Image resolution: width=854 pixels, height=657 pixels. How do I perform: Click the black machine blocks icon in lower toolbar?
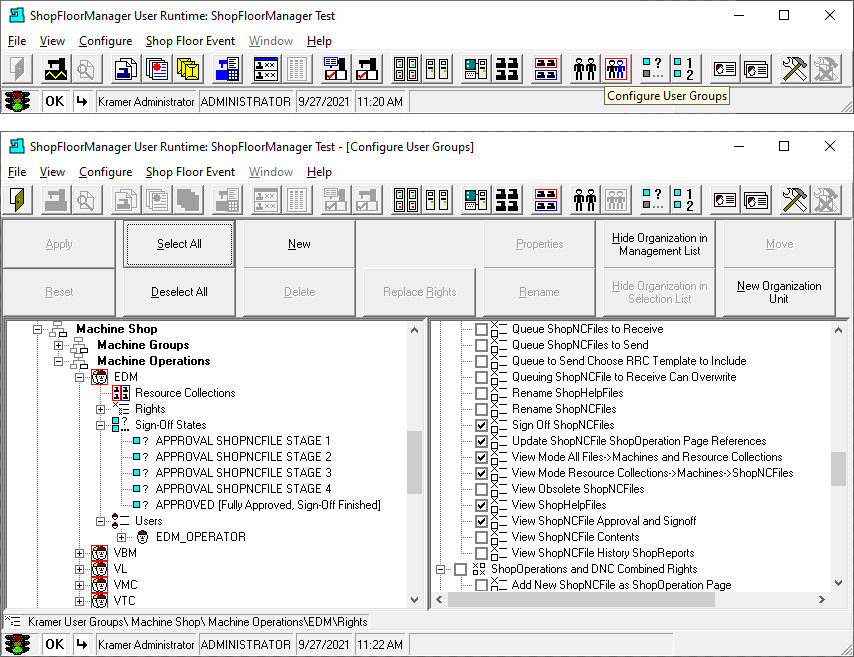tap(507, 200)
